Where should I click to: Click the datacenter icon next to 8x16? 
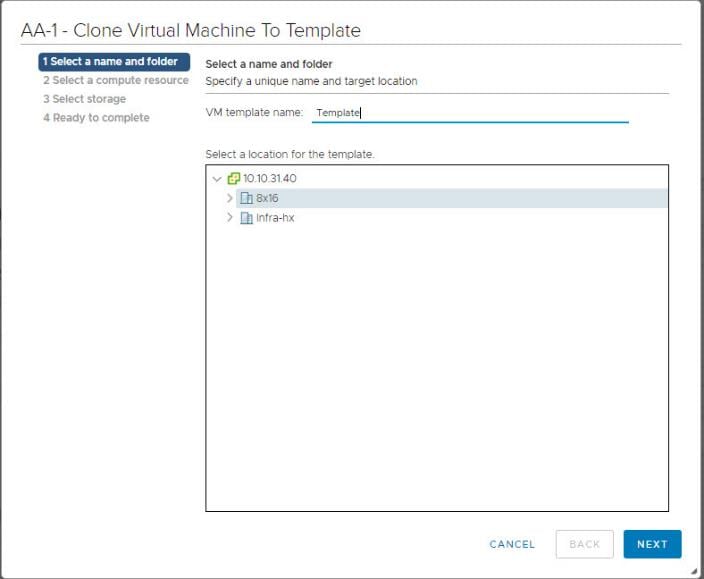coord(247,198)
